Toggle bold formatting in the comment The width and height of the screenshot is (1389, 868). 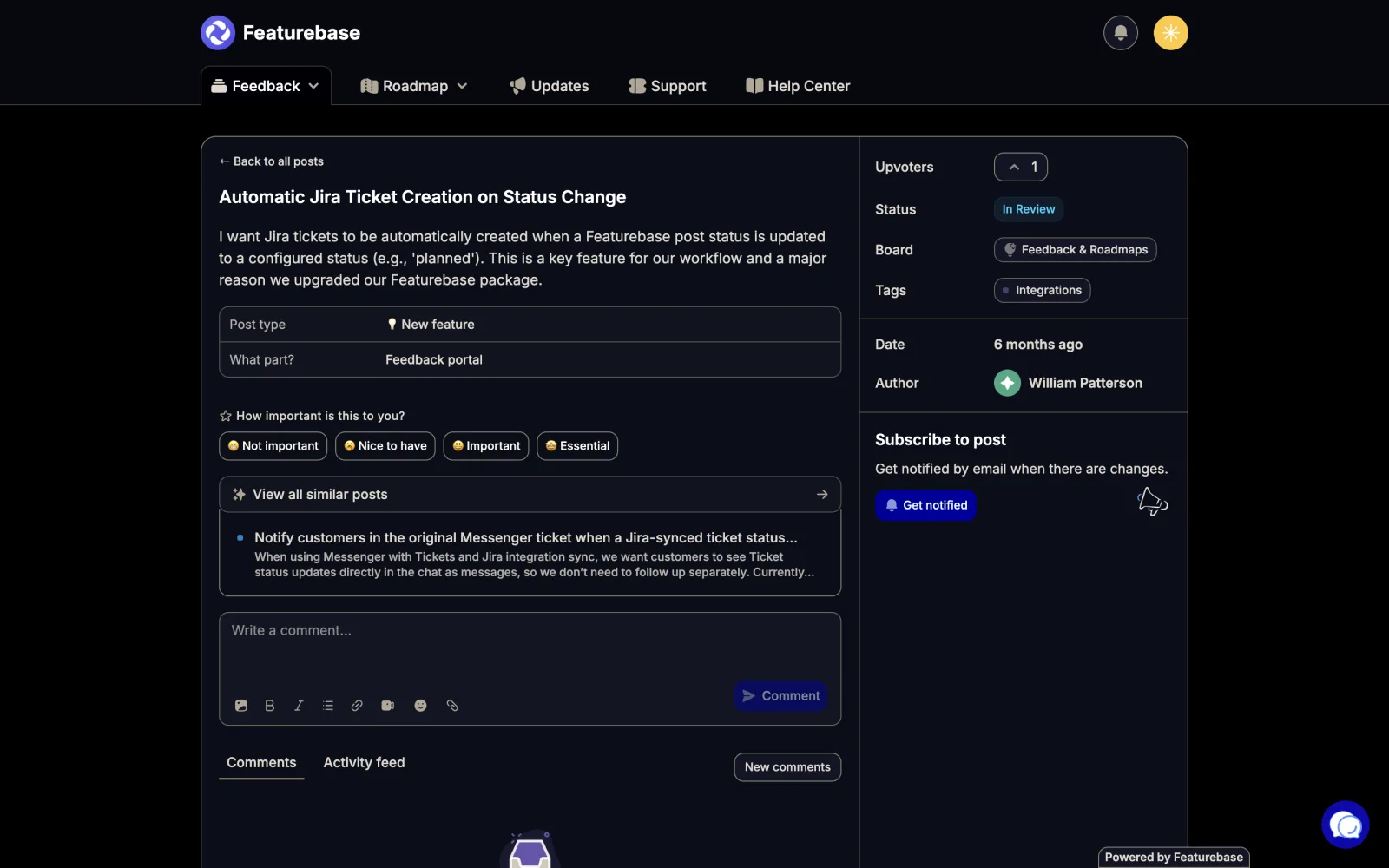coord(270,706)
